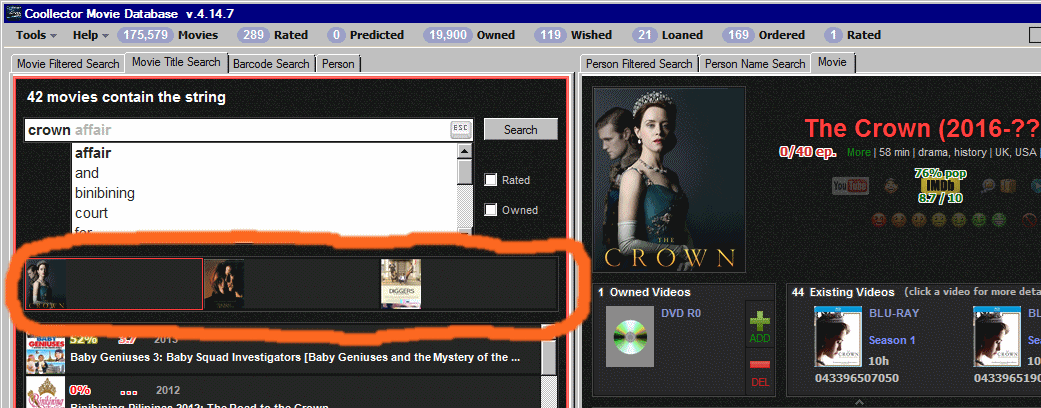1041x408 pixels.
Task: Click the 19,900 Owned counter
Action: click(x=469, y=35)
